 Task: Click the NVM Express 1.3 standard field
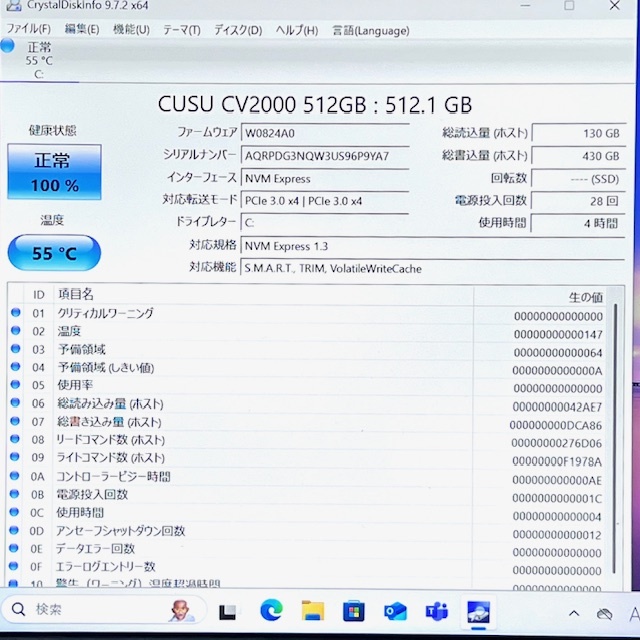click(x=433, y=246)
